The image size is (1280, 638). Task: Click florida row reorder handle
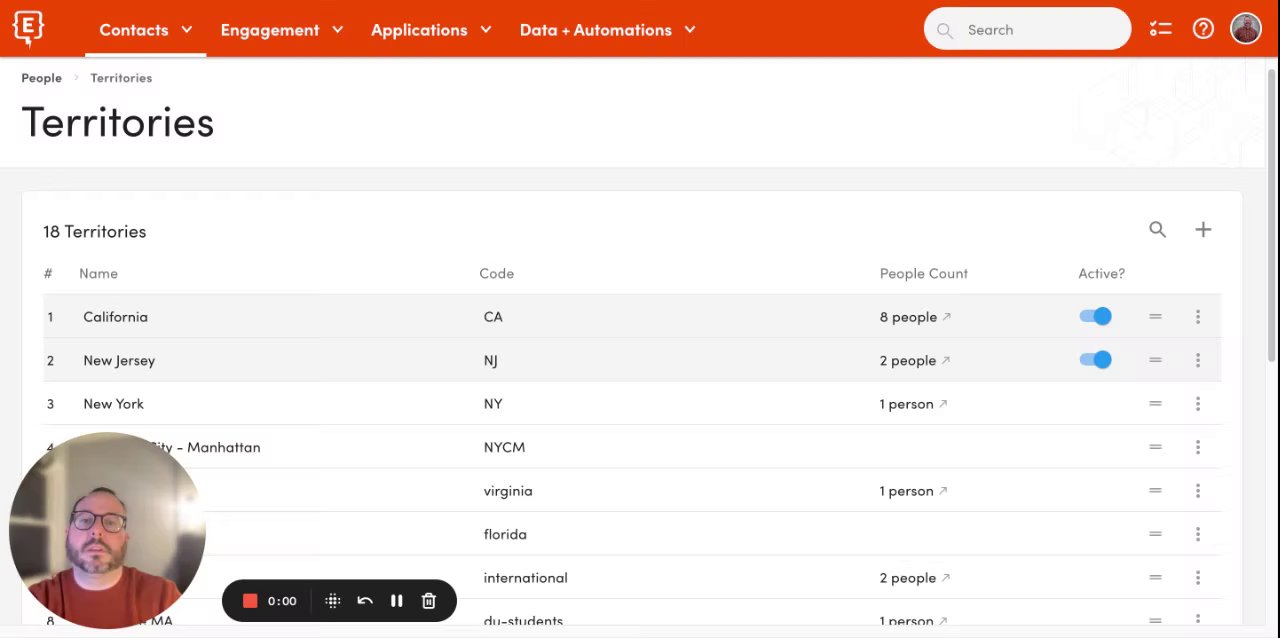pyautogui.click(x=1155, y=534)
